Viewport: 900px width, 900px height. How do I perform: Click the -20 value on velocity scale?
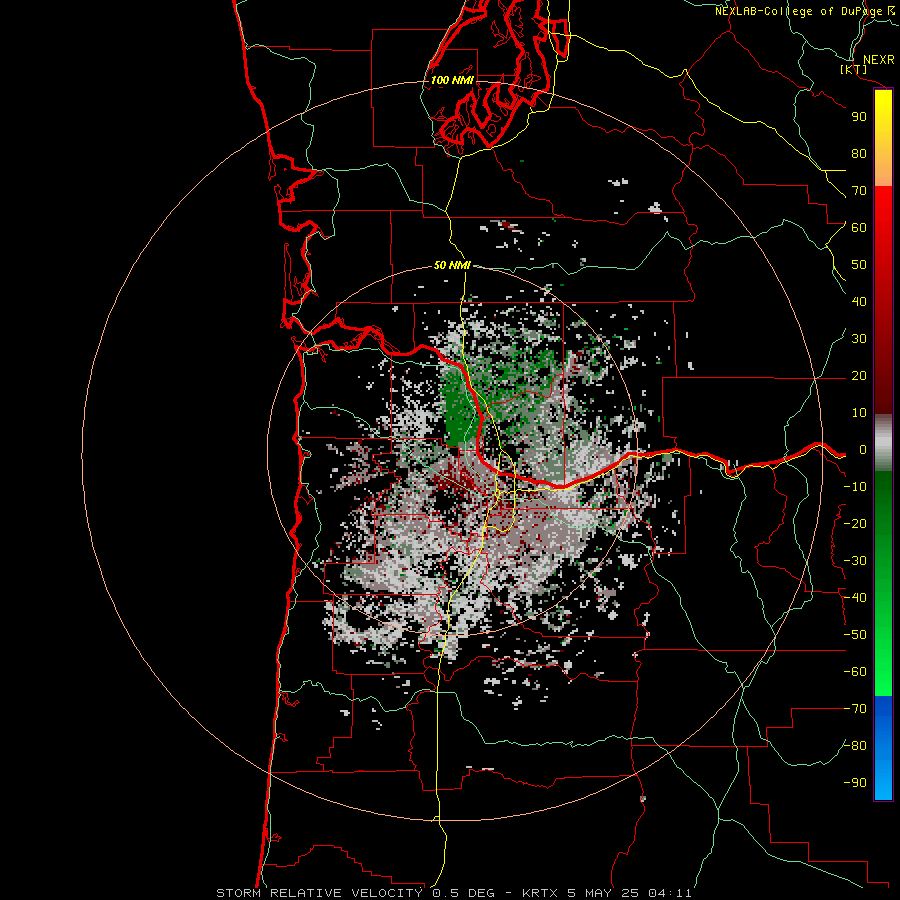(x=855, y=523)
